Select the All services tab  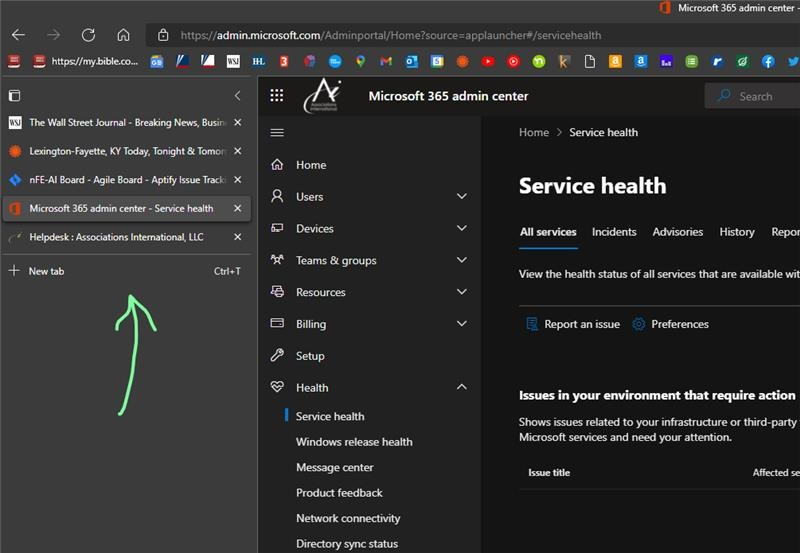(548, 232)
